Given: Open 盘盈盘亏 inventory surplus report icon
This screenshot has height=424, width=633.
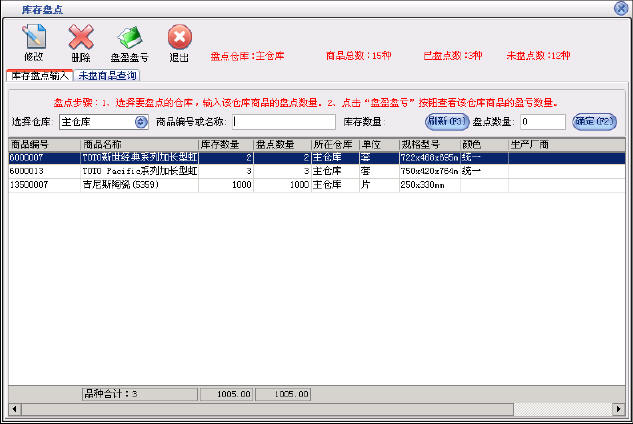Looking at the screenshot, I should (129, 40).
